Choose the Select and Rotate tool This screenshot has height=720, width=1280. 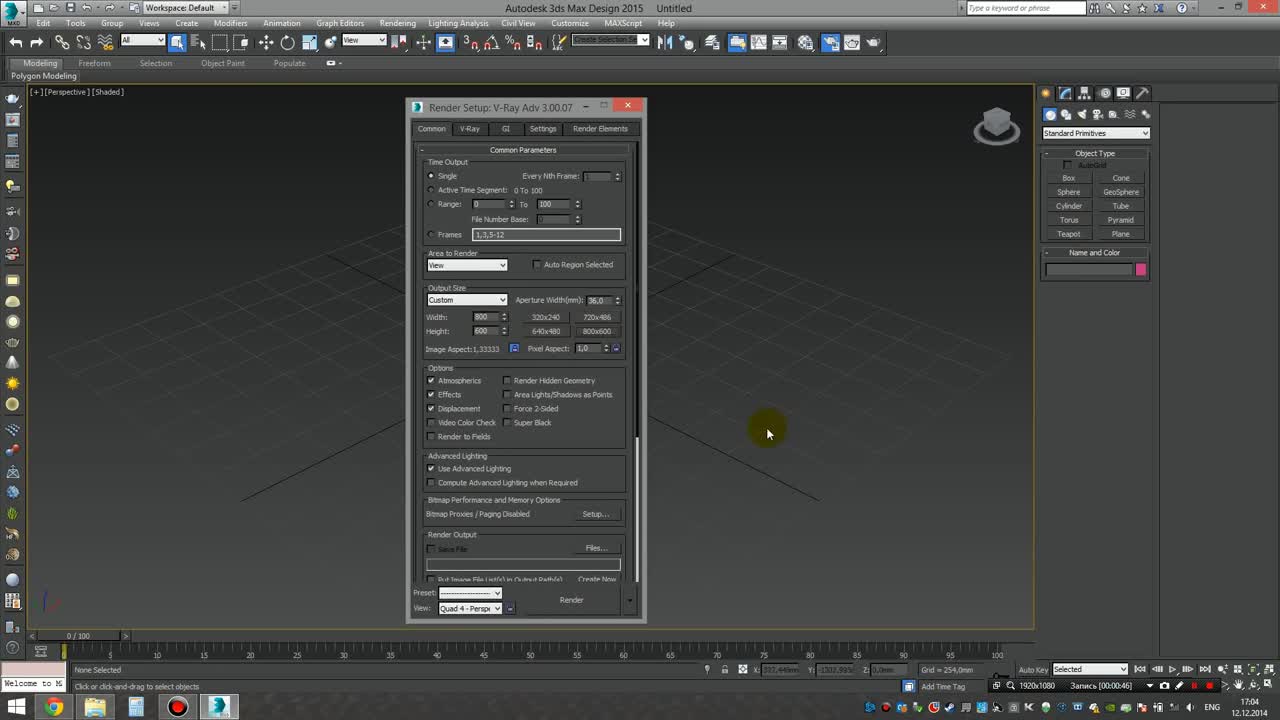(x=288, y=42)
